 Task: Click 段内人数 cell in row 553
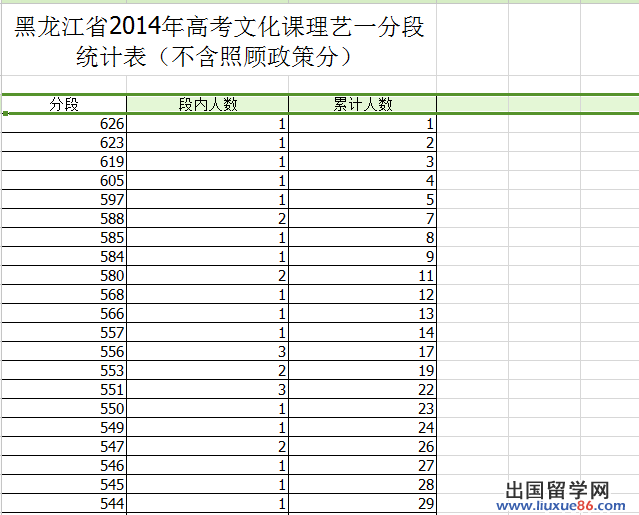pos(207,371)
